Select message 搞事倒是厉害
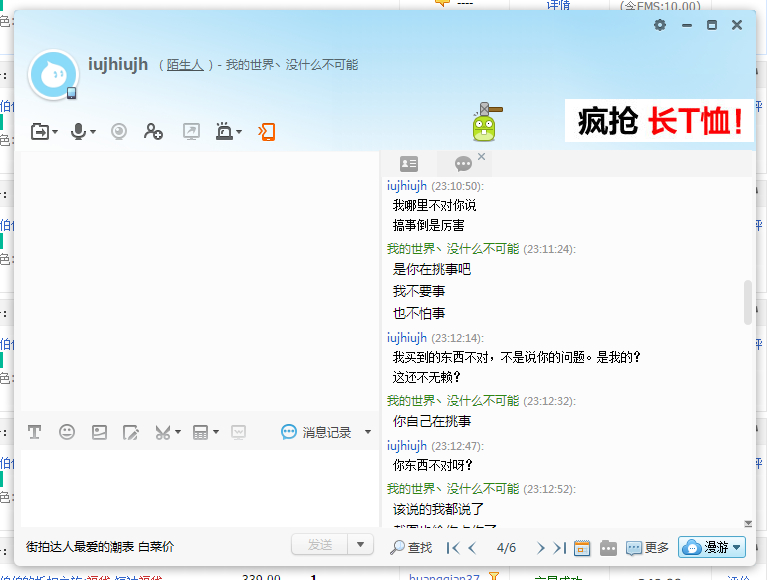Viewport: 770px width, 580px height. [x=428, y=225]
